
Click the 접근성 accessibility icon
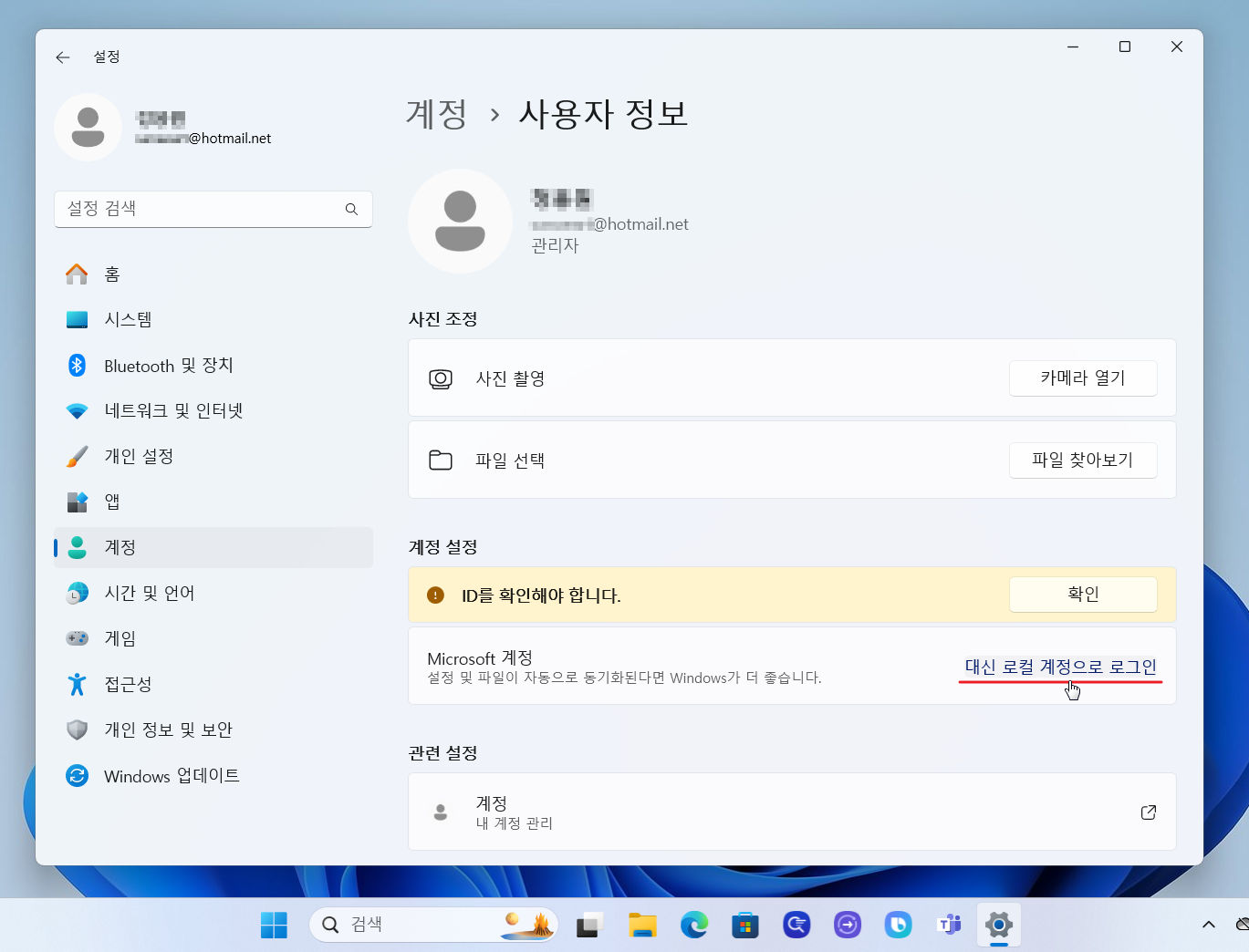78,684
